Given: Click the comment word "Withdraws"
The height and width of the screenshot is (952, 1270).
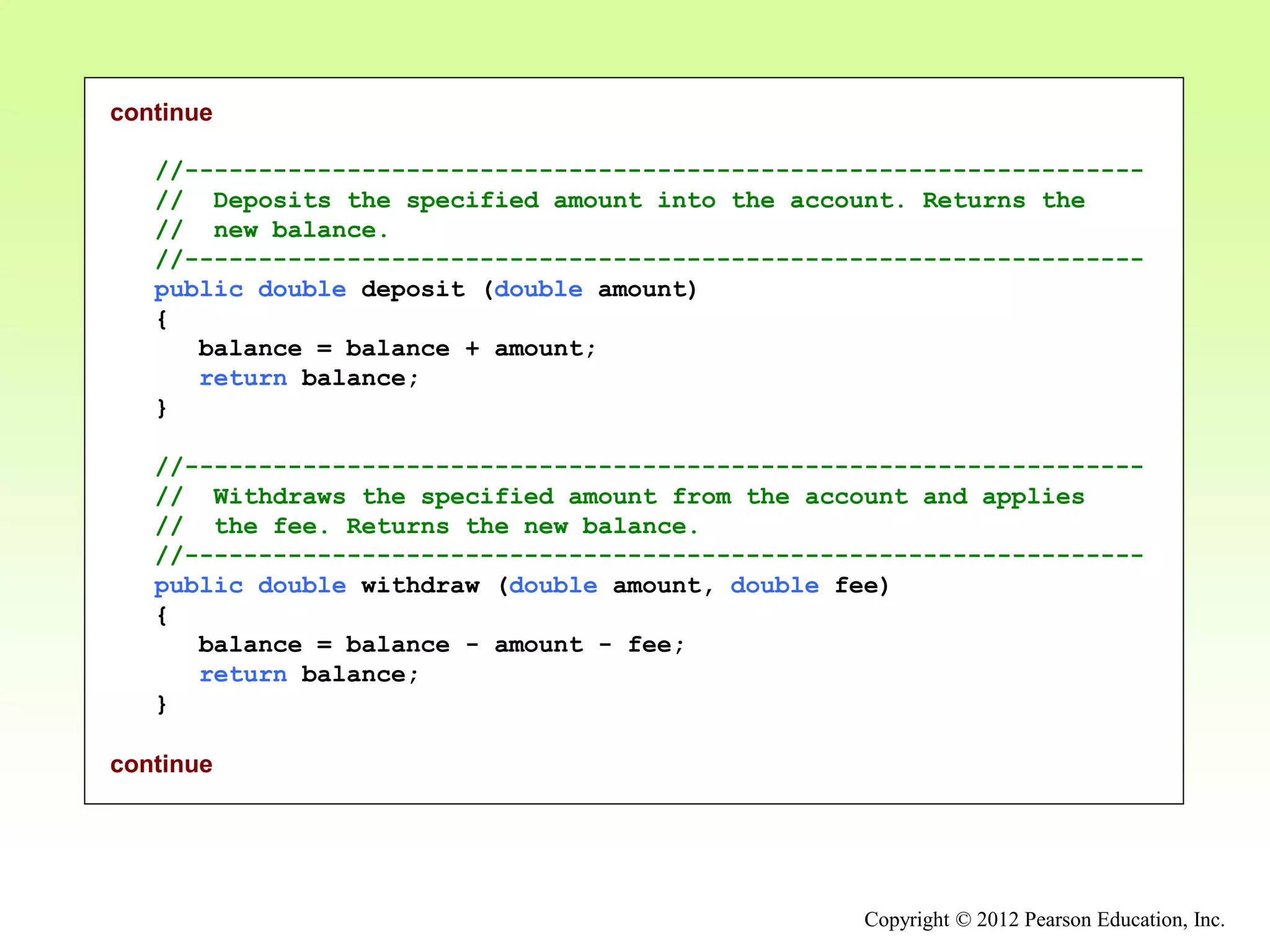Looking at the screenshot, I should (x=279, y=497).
